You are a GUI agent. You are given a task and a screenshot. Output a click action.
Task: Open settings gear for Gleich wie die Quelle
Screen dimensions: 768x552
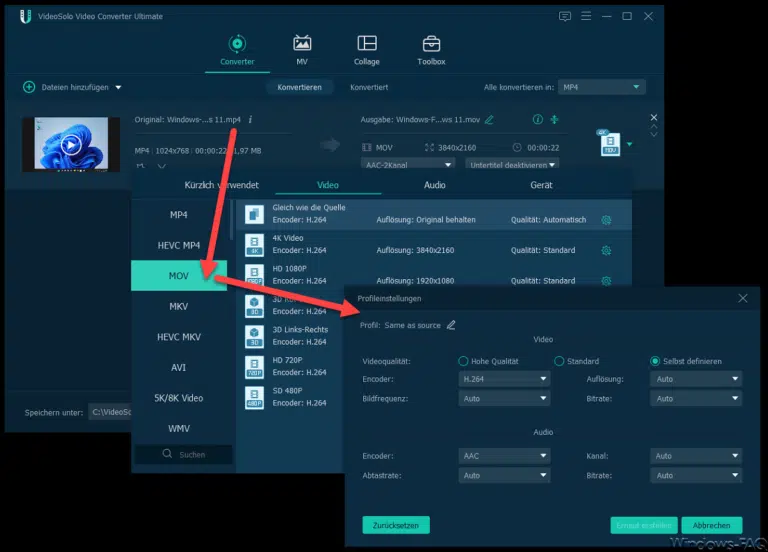tap(606, 220)
